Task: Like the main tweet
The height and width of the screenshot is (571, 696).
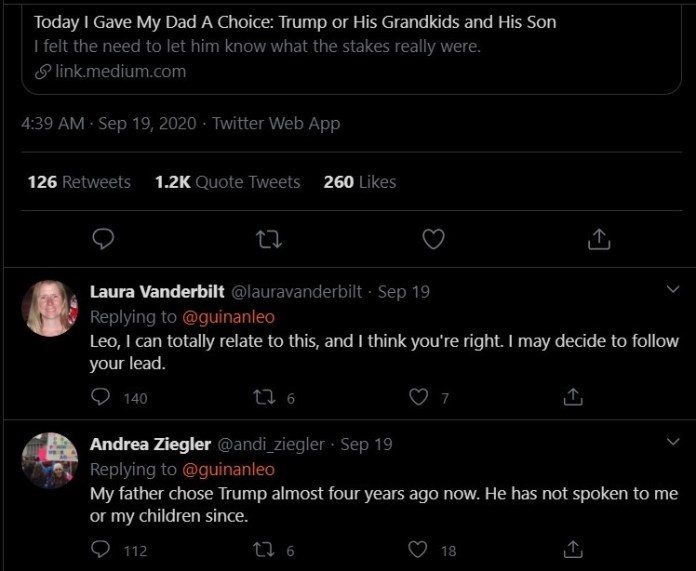Action: [x=433, y=239]
